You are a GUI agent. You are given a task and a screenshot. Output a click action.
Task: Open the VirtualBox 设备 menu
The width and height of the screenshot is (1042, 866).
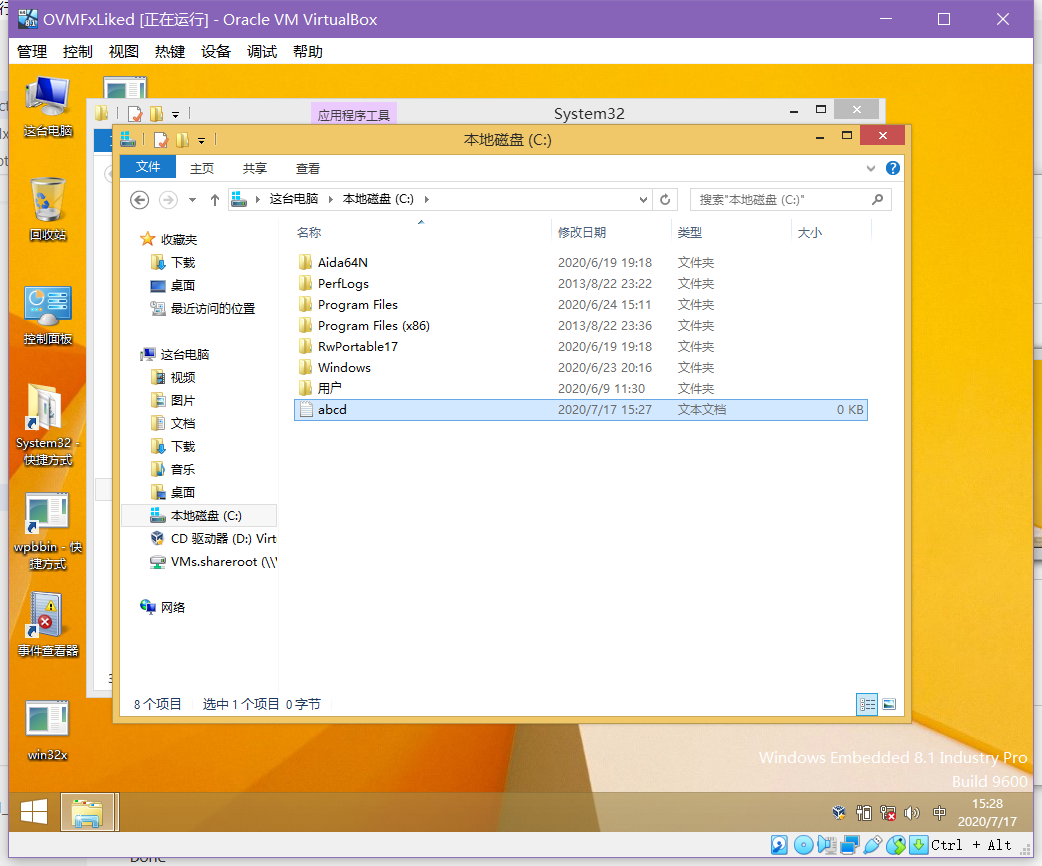point(215,52)
